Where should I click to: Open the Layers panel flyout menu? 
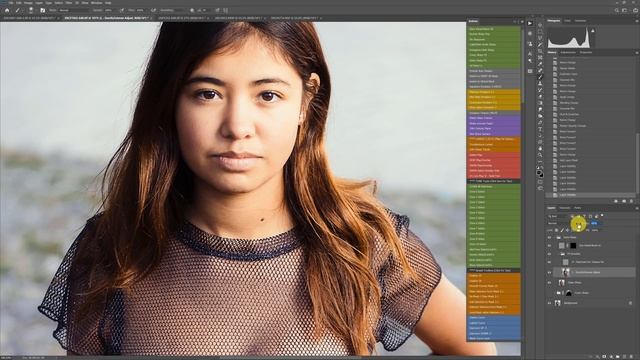[x=637, y=208]
